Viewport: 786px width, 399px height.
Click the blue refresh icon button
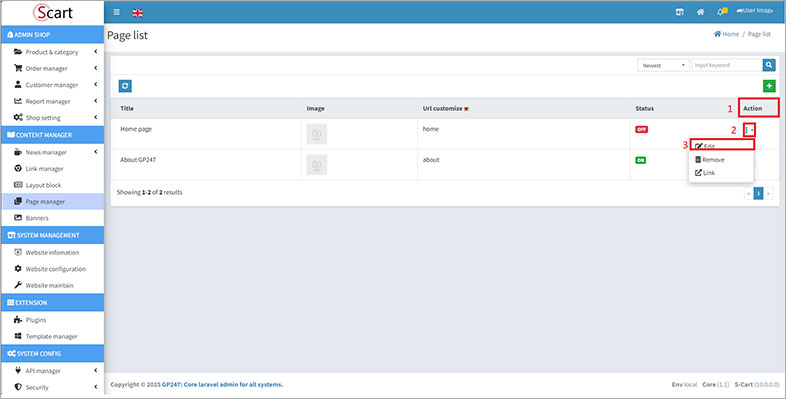(x=125, y=86)
